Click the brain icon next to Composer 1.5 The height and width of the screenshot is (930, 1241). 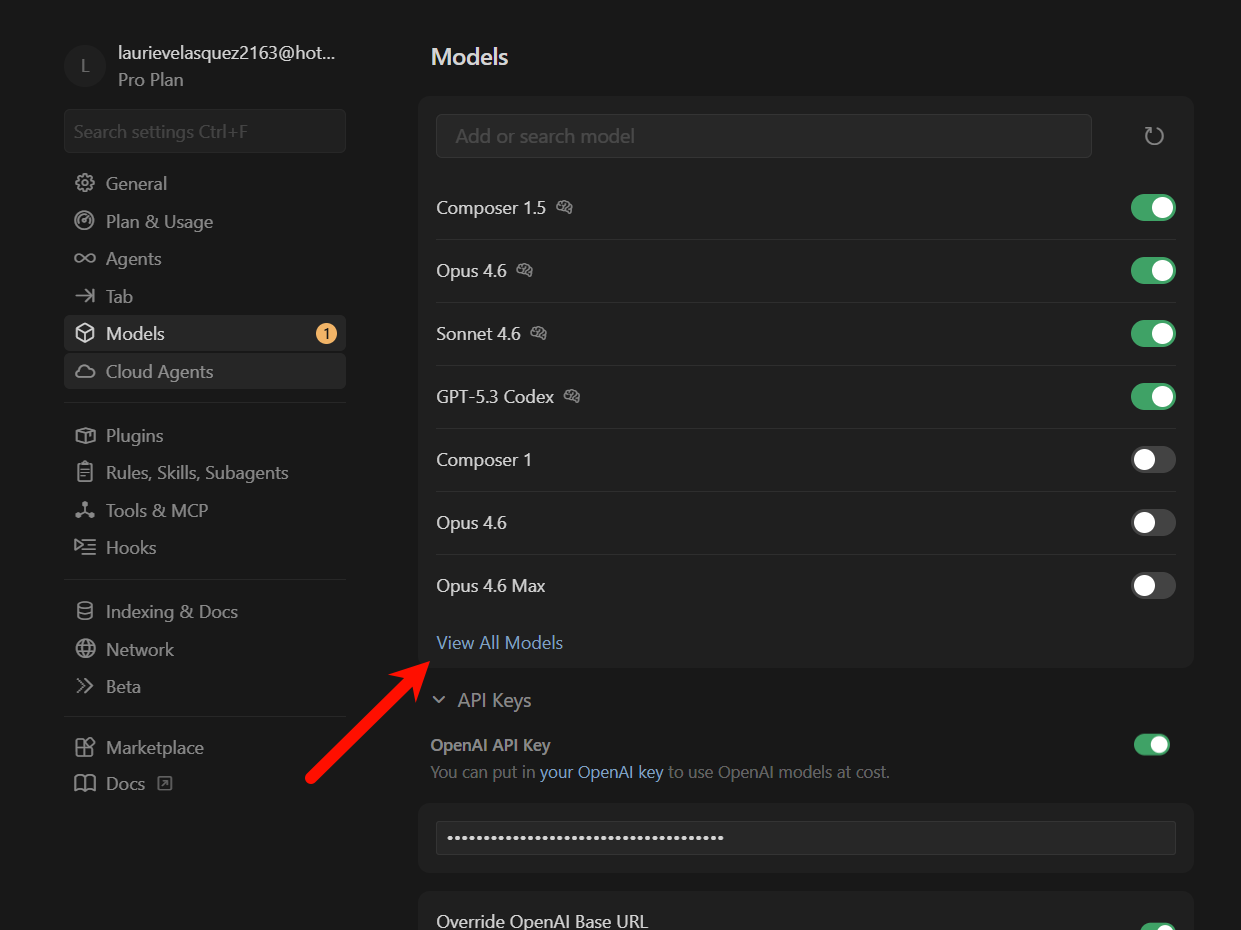coord(564,208)
